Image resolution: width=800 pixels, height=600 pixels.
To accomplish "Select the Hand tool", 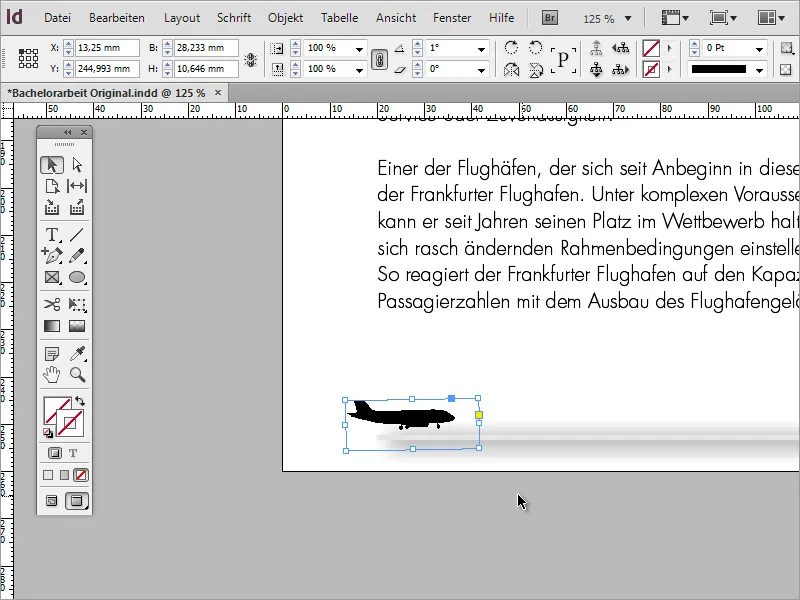I will coord(52,375).
